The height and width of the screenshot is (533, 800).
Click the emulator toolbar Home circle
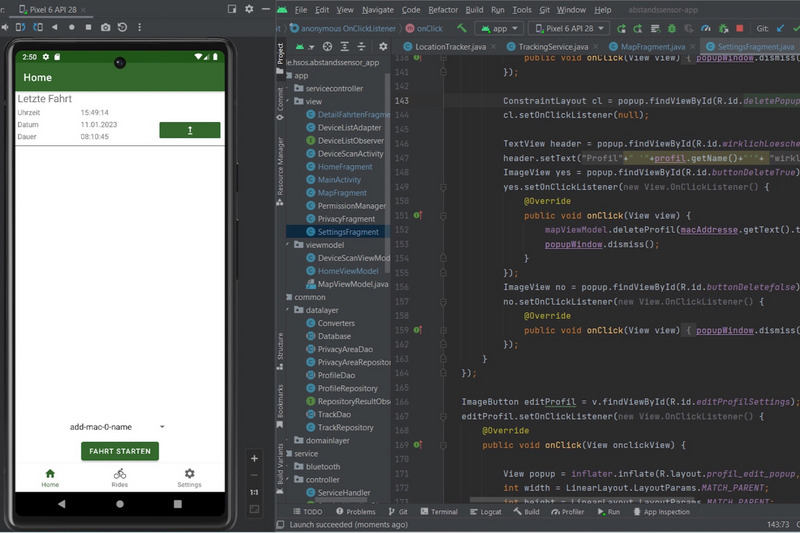[x=71, y=27]
